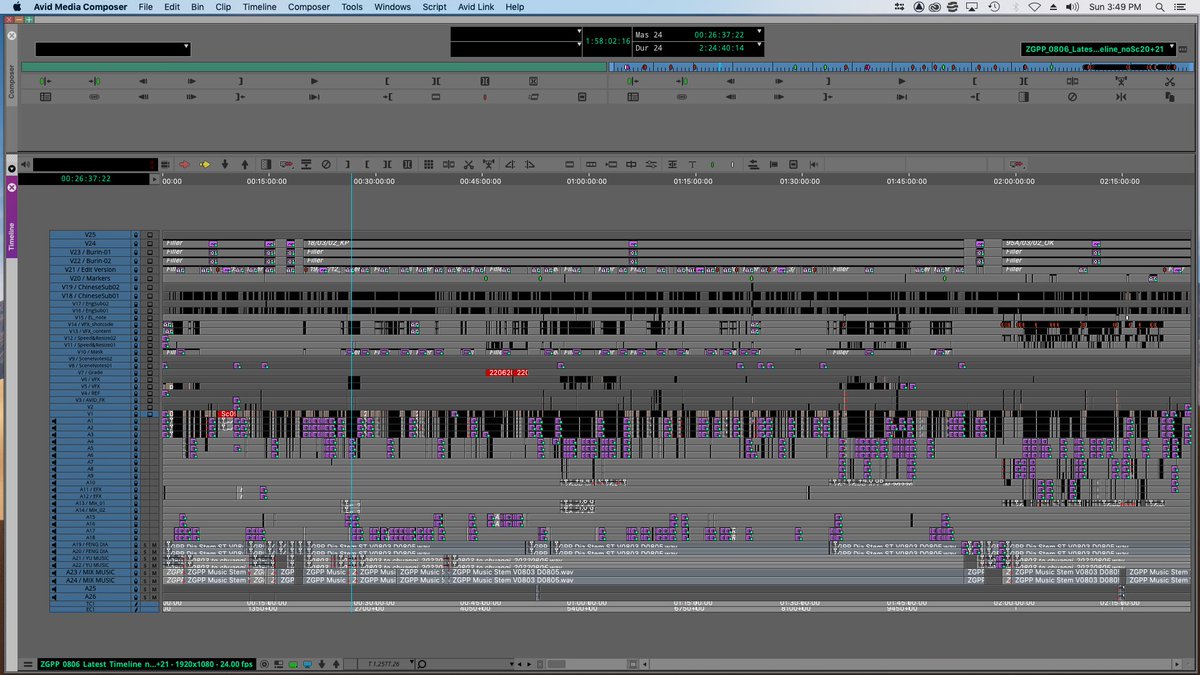Open the Composer menu

[x=308, y=7]
